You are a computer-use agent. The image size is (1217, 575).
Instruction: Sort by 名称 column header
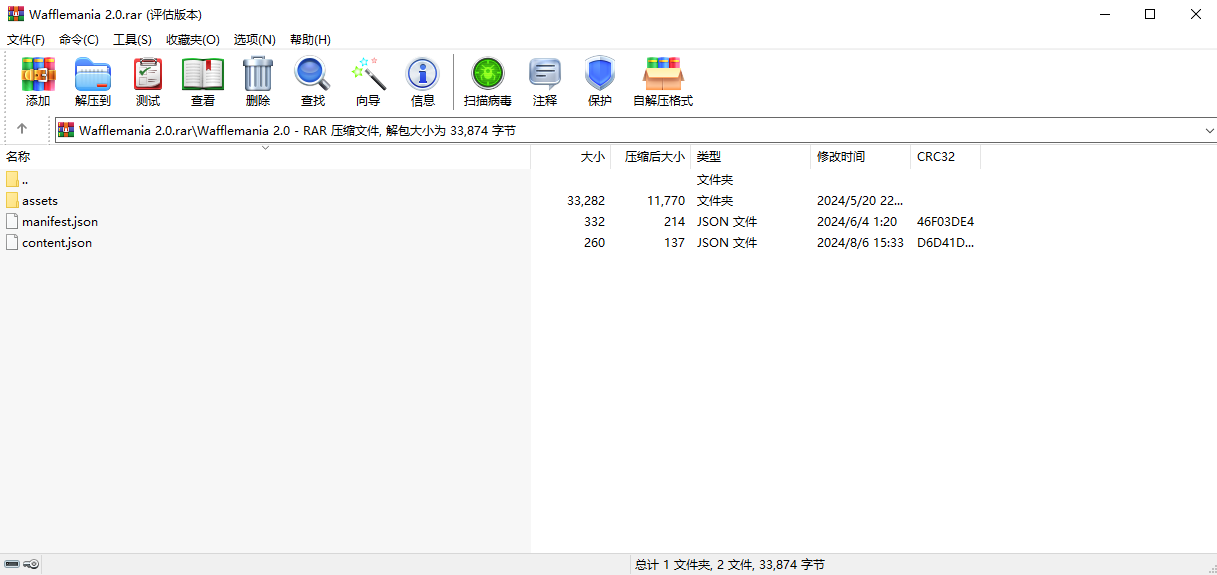coord(19,157)
